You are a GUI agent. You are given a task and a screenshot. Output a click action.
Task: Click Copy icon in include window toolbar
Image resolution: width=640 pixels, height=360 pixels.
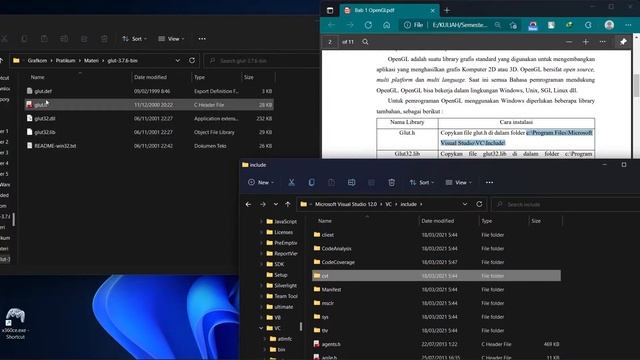pyautogui.click(x=311, y=182)
